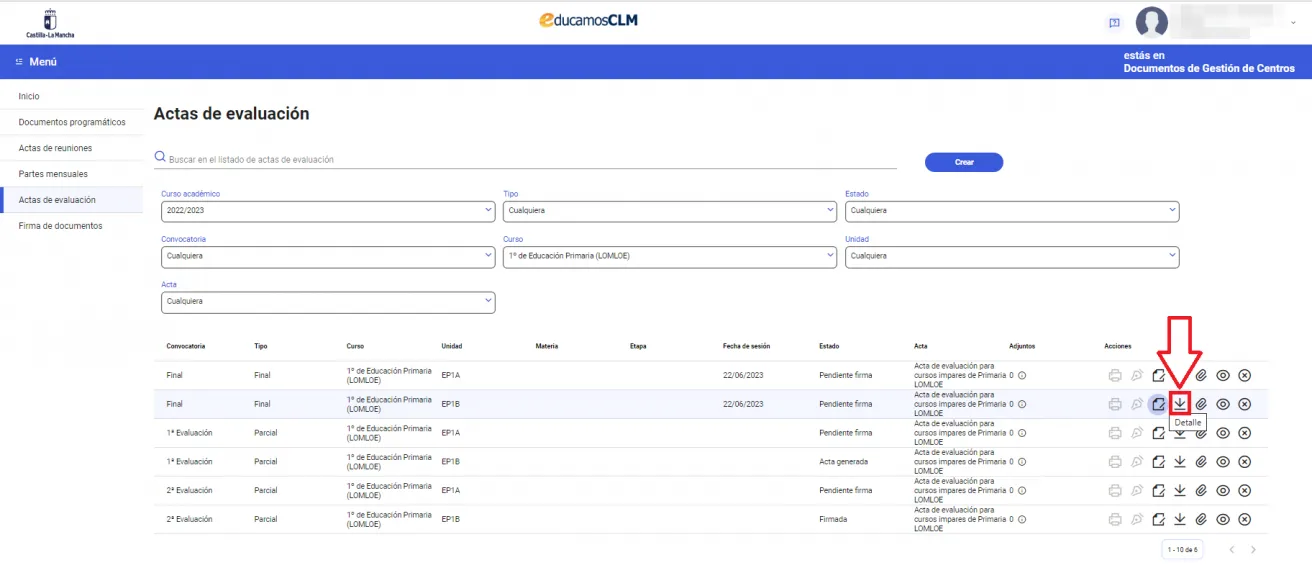Click the eye icon in the first Final EP1A row
The width and height of the screenshot is (1312, 573).
click(1222, 376)
